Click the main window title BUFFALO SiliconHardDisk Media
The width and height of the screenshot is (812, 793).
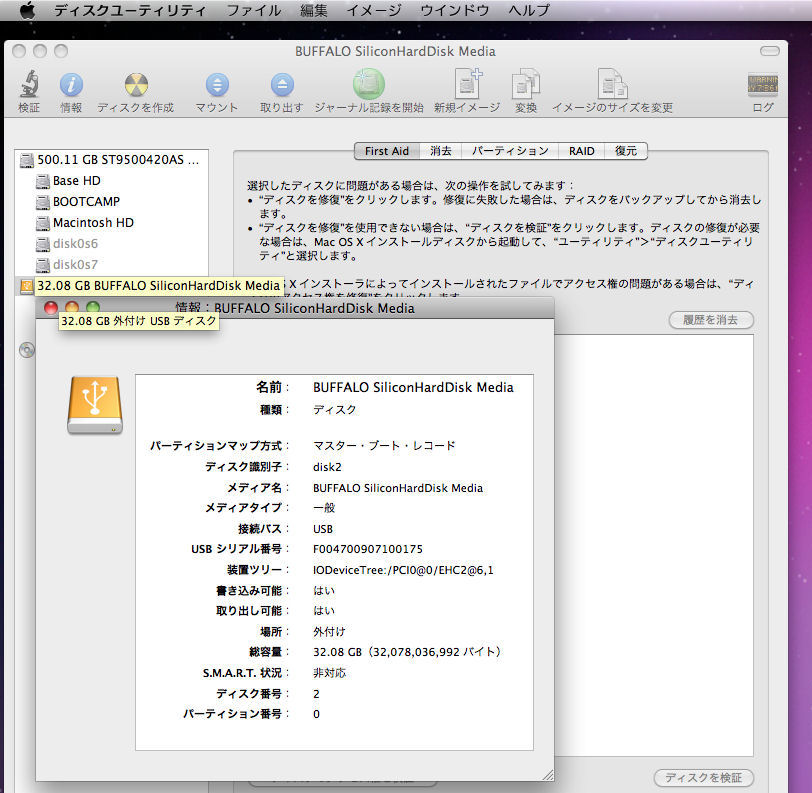point(395,51)
